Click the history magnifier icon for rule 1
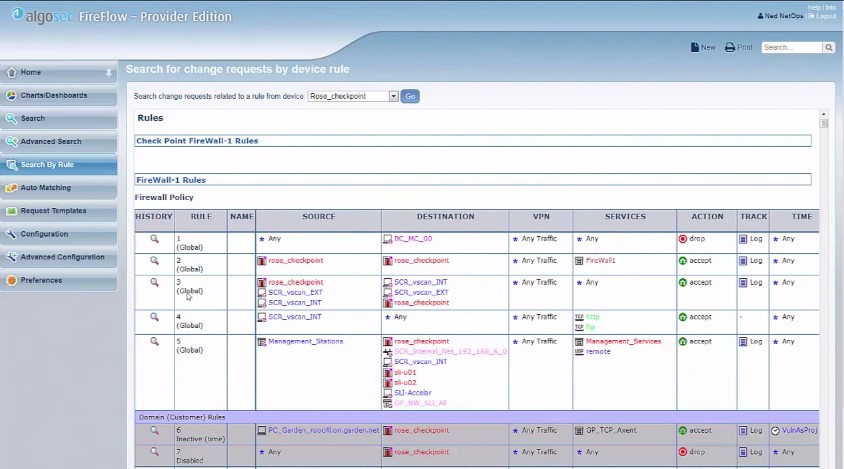844x469 pixels. [x=154, y=239]
